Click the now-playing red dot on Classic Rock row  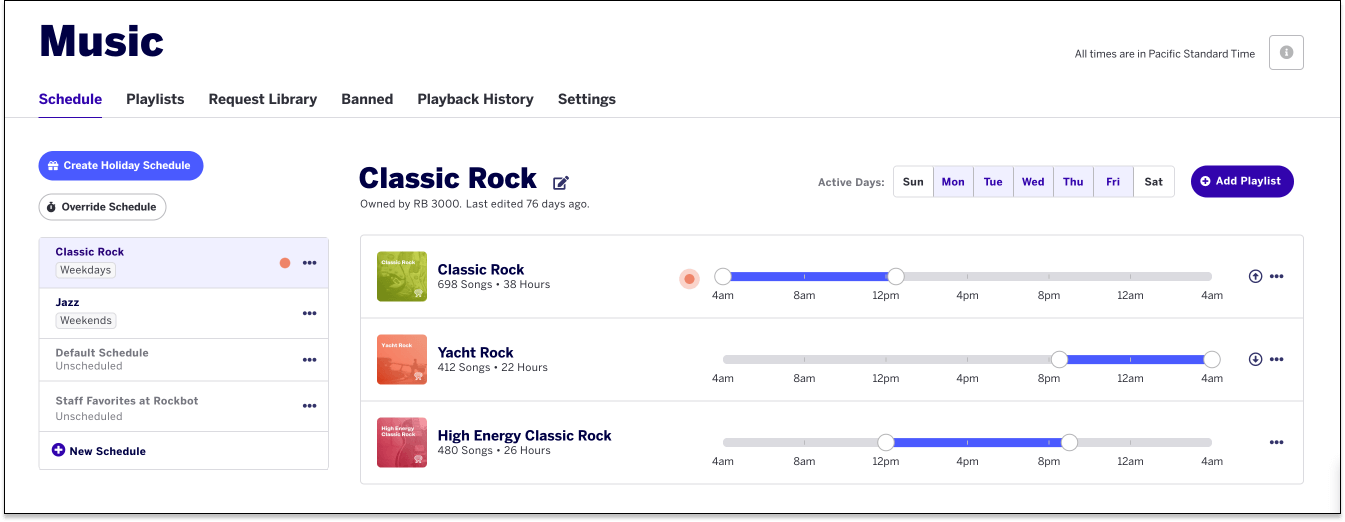coord(689,279)
